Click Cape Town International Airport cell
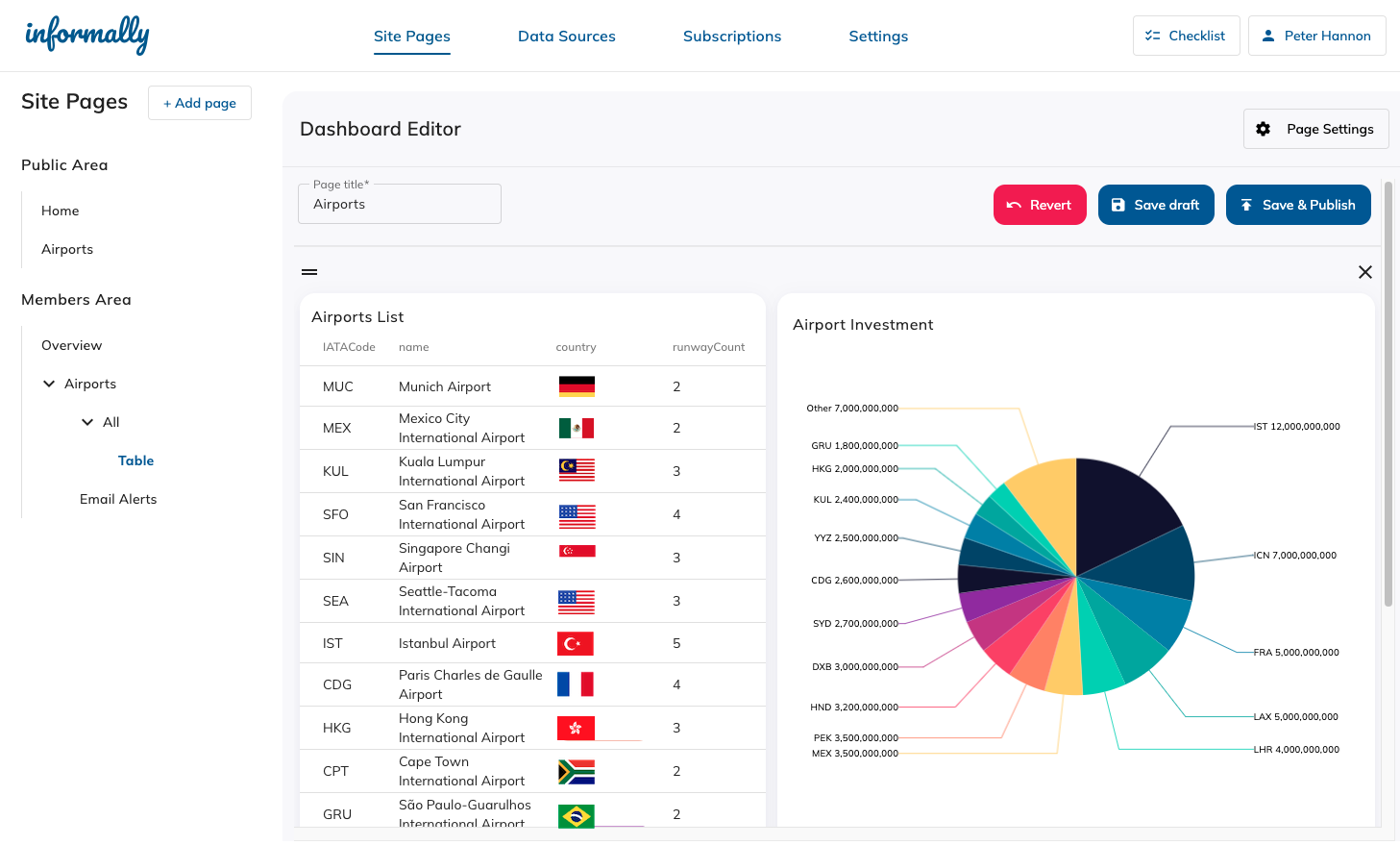 point(462,771)
